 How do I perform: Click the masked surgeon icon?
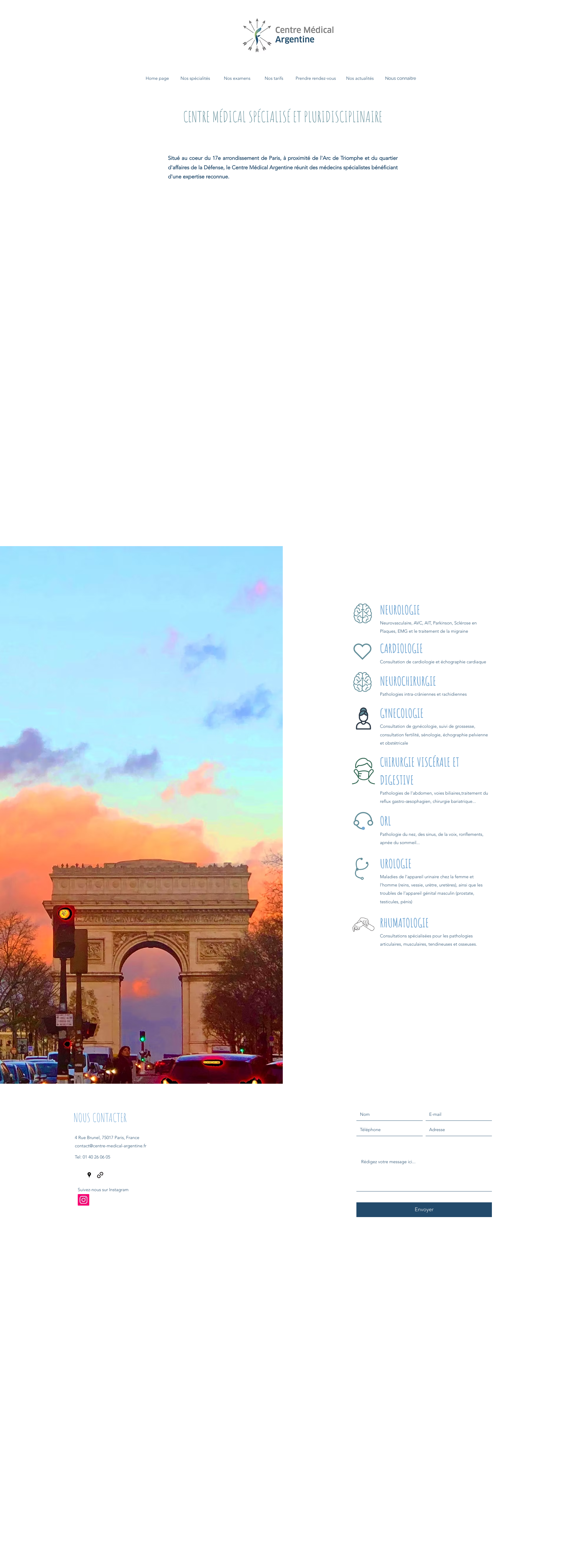tap(363, 771)
